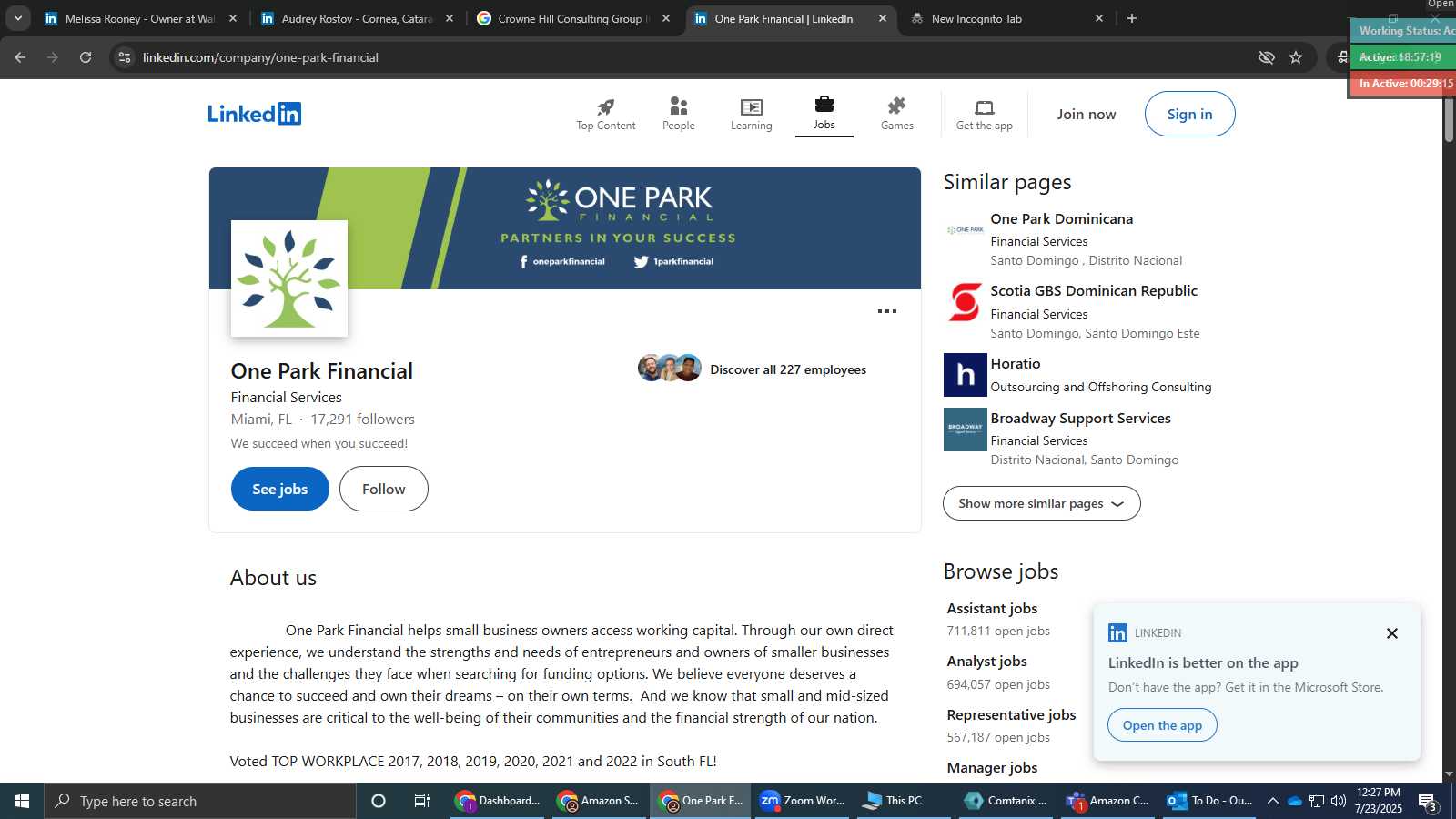Open Cortana circle icon on taskbar
Viewport: 1456px width, 819px height.
[379, 801]
